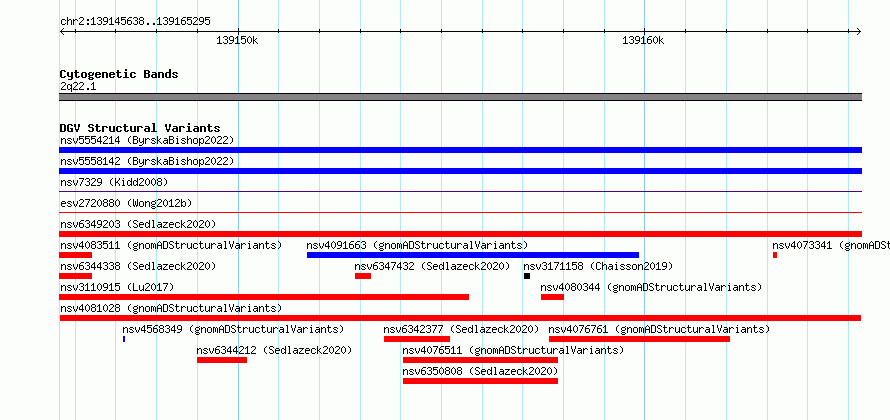Click the nsv3110915 (Lu2017) label
This screenshot has width=890, height=420.
[117, 287]
